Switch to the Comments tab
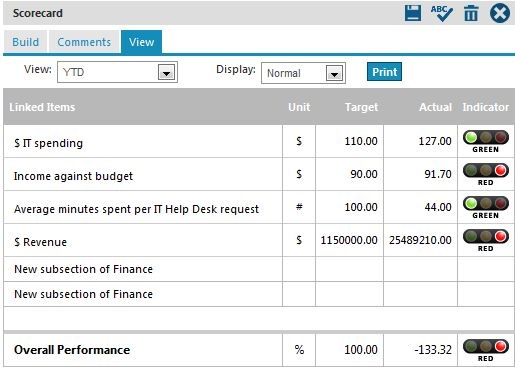515x367 pixels. 84,42
